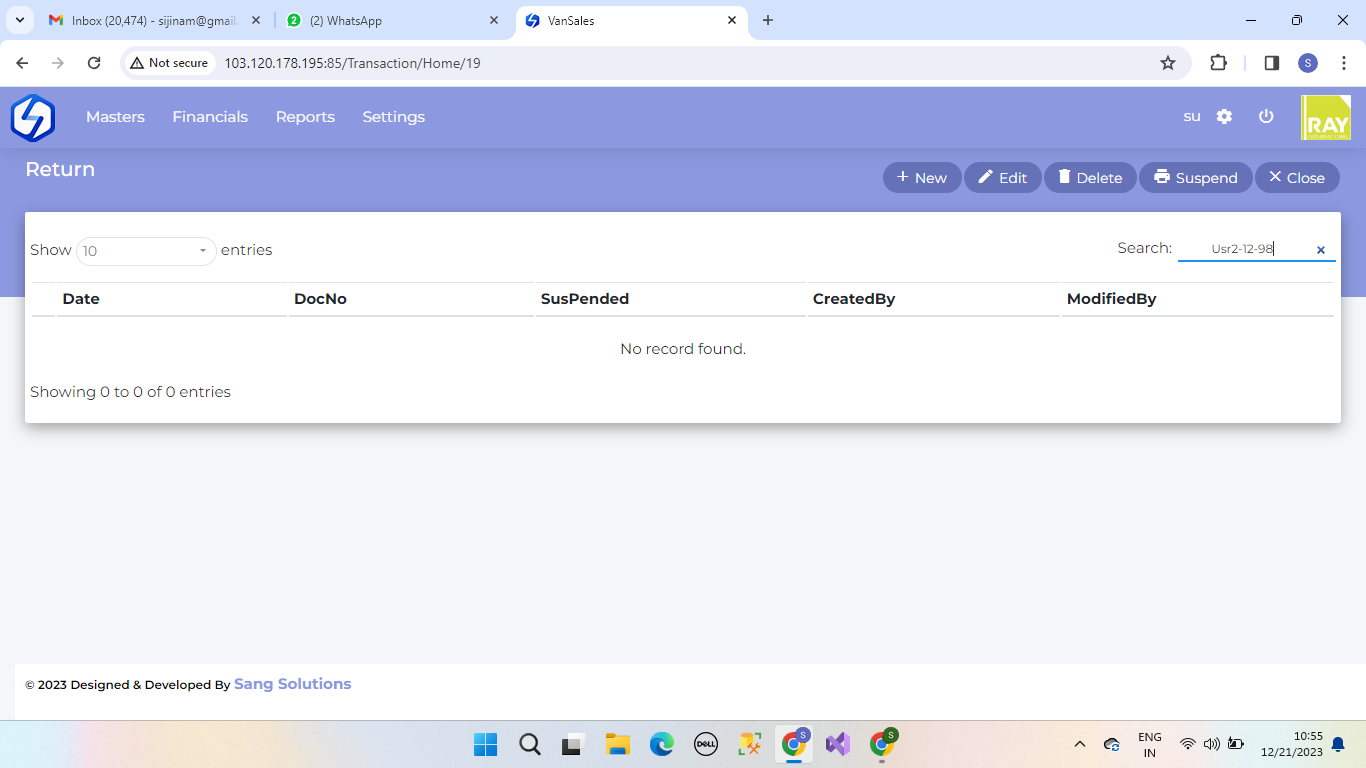Click the RAY company logo
Viewport: 1366px width, 768px height.
[x=1325, y=118]
